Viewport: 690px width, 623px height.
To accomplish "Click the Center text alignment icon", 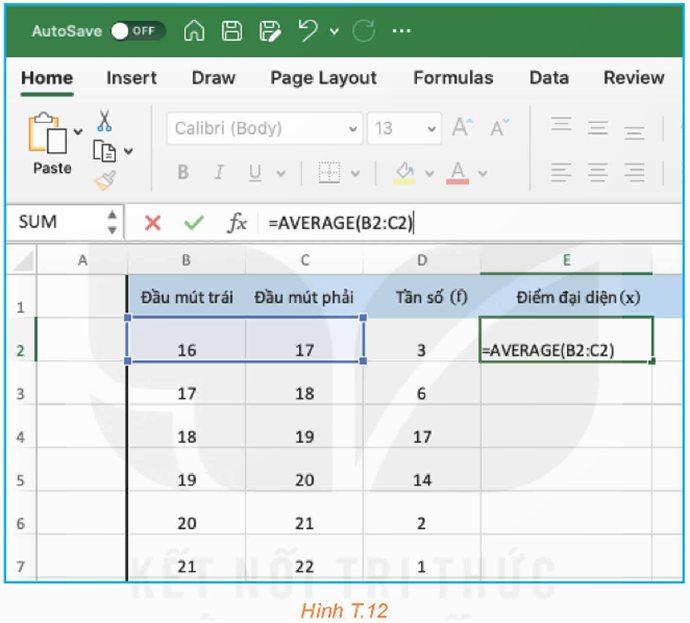I will point(598,172).
